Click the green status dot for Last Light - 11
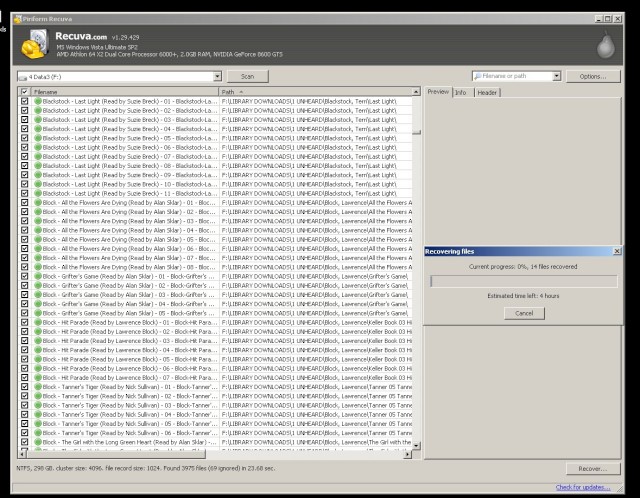 [x=38, y=193]
